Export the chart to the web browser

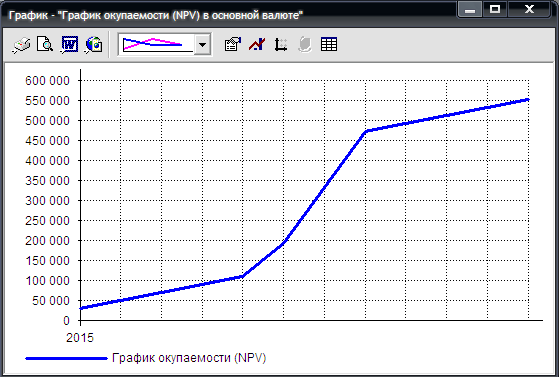(x=94, y=45)
